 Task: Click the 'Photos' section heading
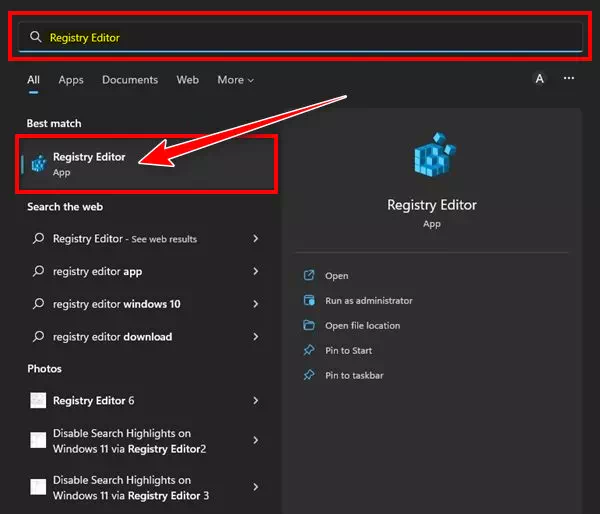click(x=44, y=369)
